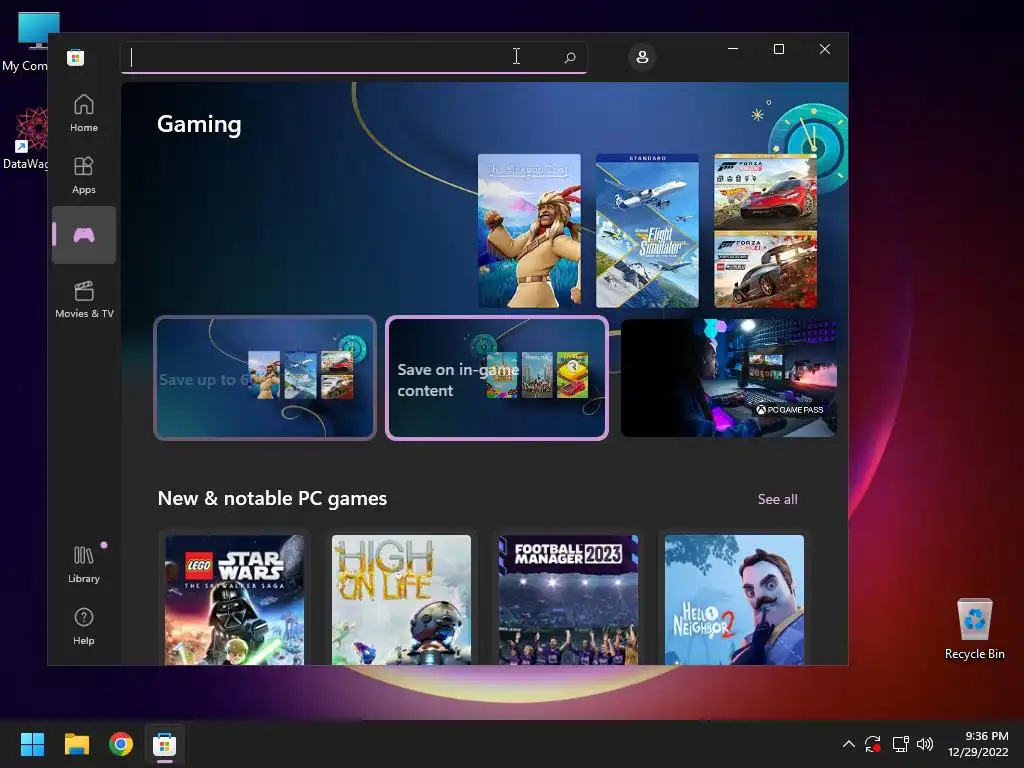Image resolution: width=1024 pixels, height=768 pixels.
Task: Open the Windows Start menu
Action: [32, 744]
